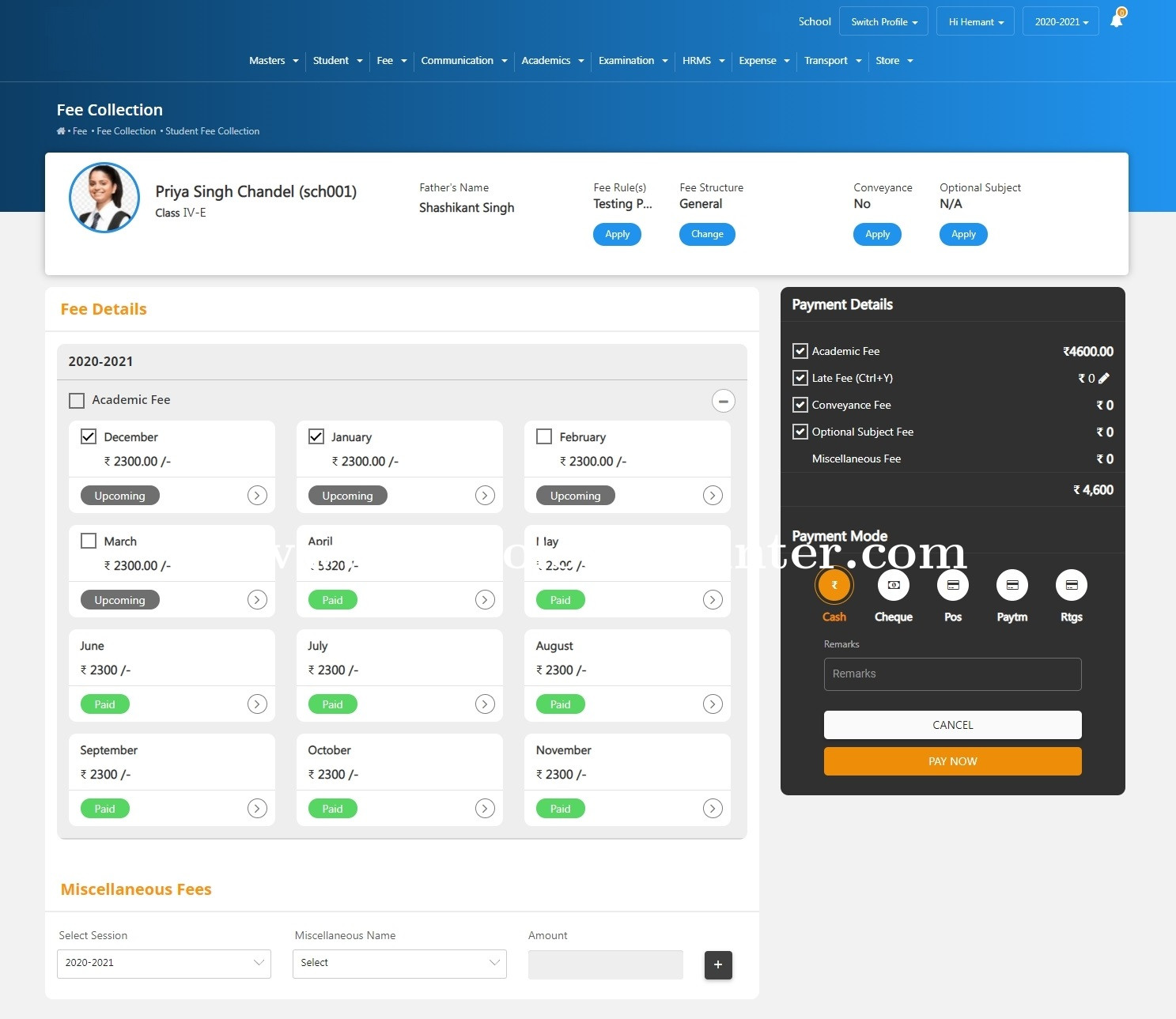This screenshot has height=1019, width=1176.
Task: Click Apply under Conveyance
Action: (x=877, y=234)
